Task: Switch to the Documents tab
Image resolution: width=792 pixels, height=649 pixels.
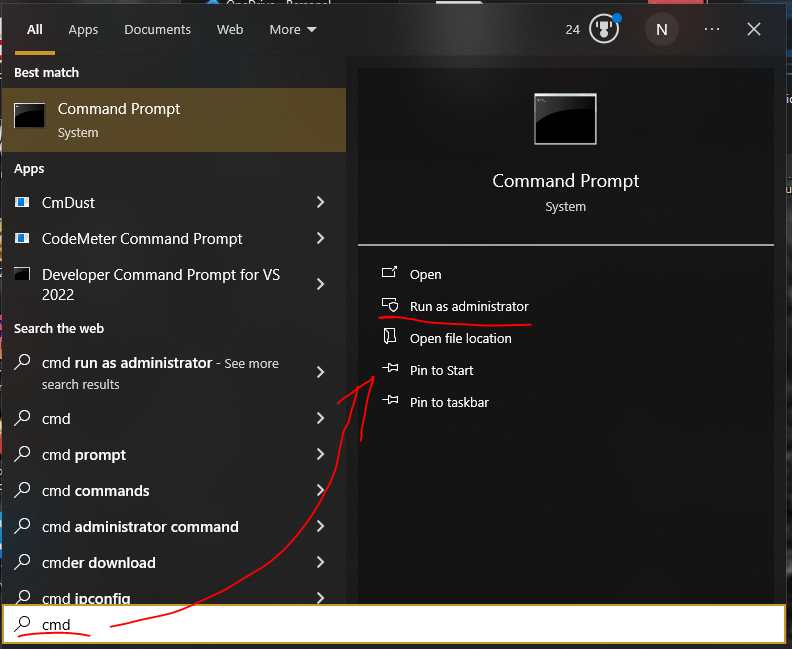Action: point(157,30)
